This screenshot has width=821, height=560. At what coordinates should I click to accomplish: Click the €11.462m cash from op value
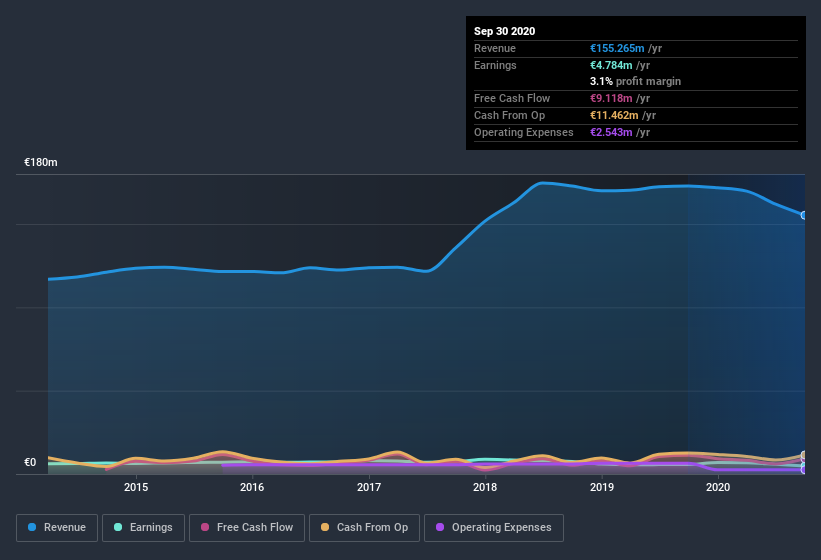(614, 115)
